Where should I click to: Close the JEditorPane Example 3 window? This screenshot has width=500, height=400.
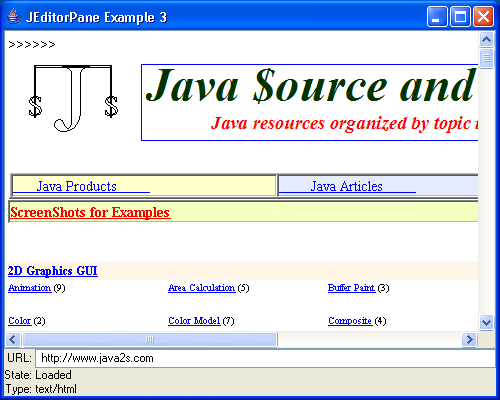coord(483,16)
